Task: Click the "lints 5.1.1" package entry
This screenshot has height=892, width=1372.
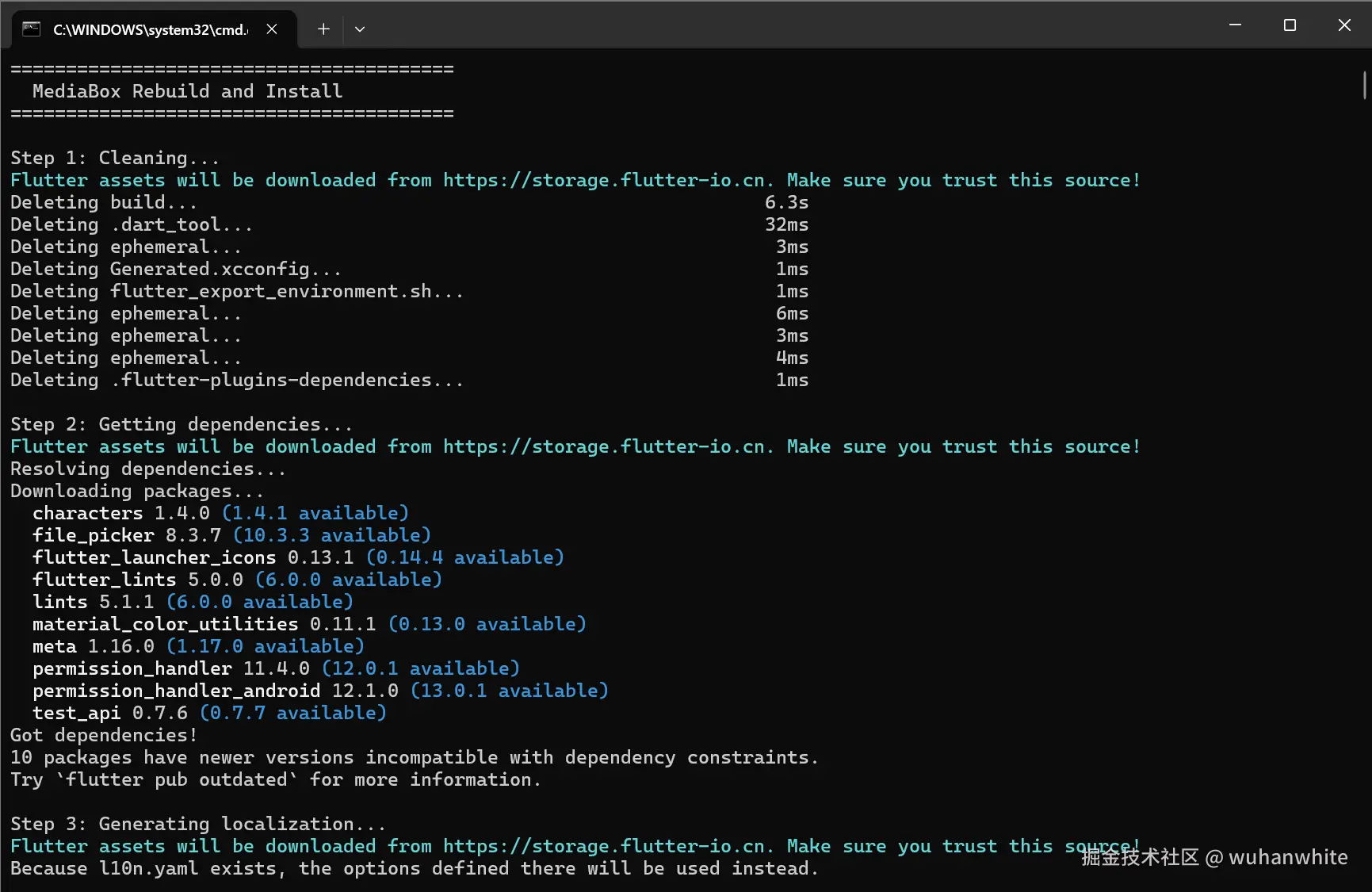Action: coord(94,602)
